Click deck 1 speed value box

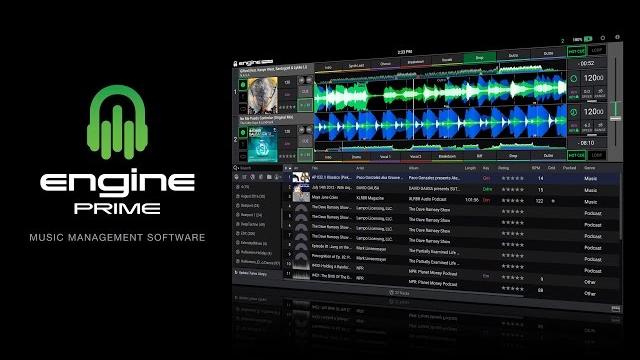pos(587,93)
